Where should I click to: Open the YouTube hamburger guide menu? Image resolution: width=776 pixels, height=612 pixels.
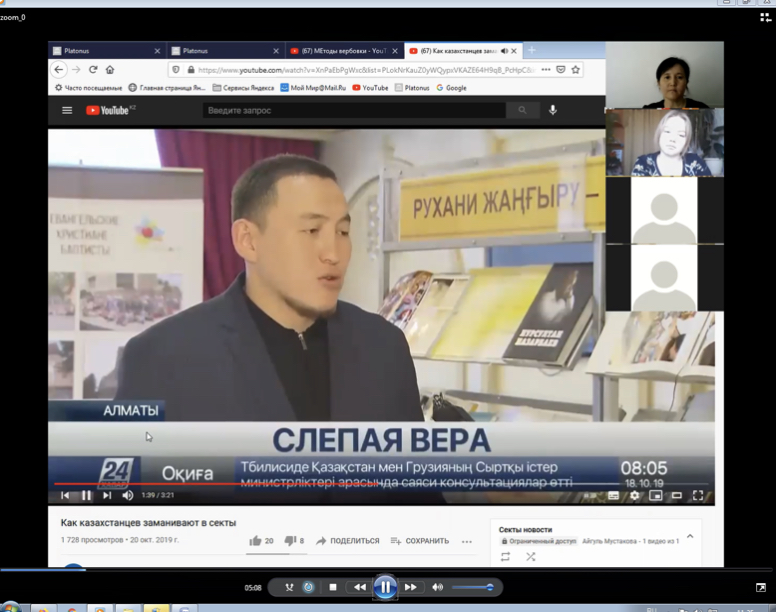[67, 111]
